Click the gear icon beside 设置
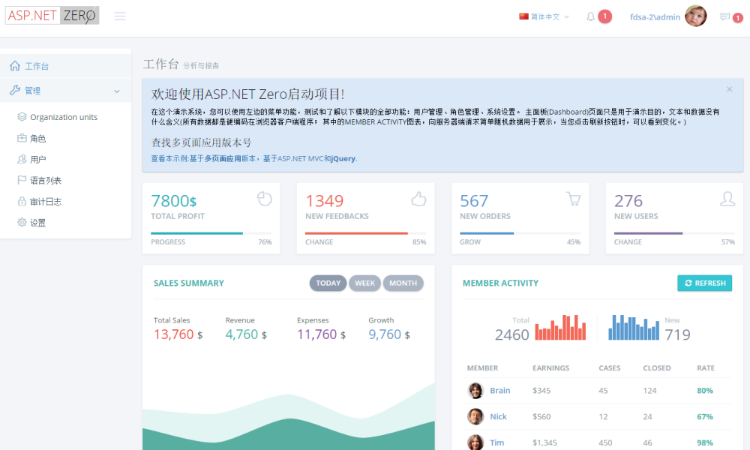The height and width of the screenshot is (450, 750). pyautogui.click(x=22, y=222)
